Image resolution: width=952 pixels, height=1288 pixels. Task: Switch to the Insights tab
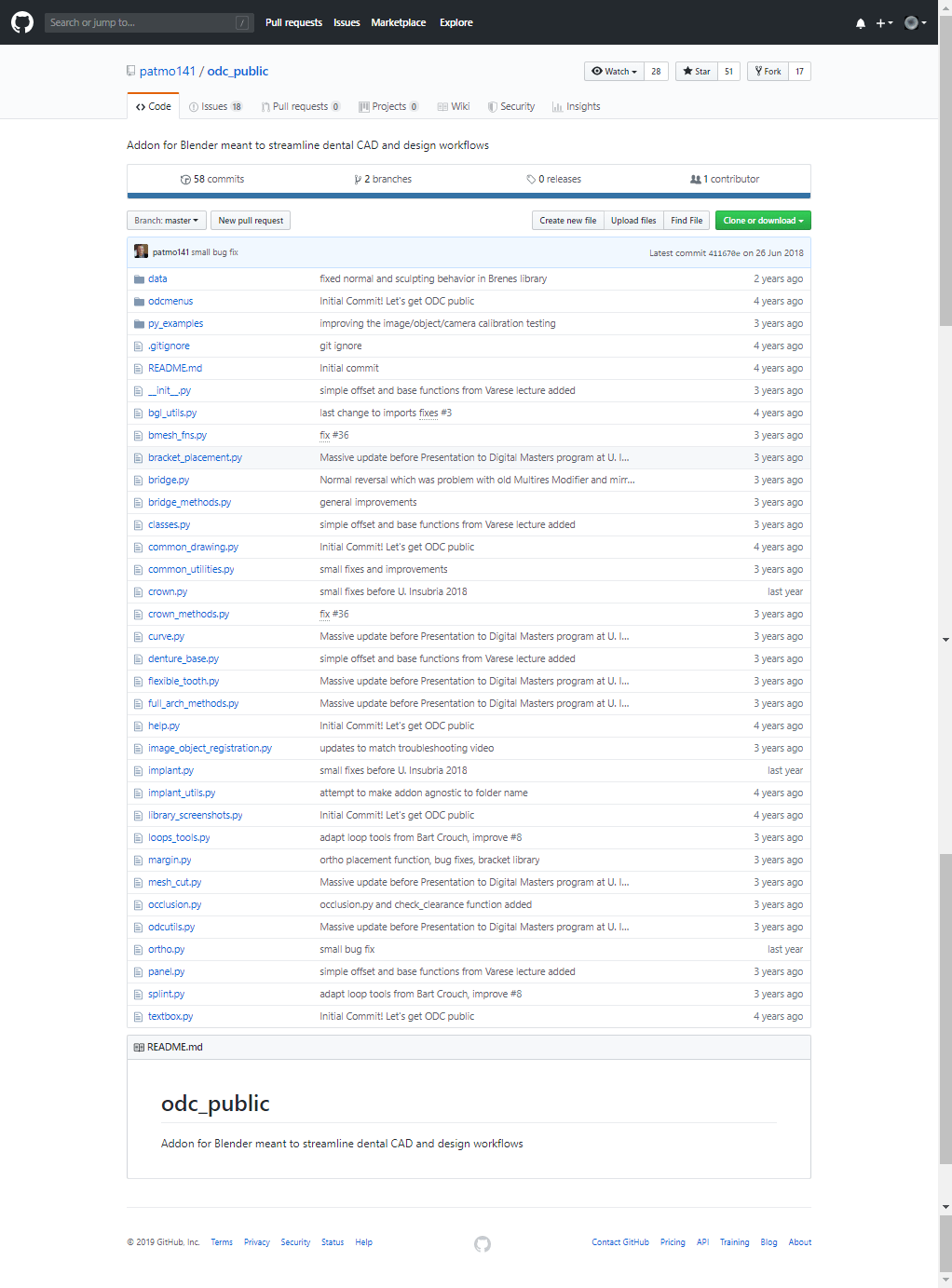[x=576, y=106]
